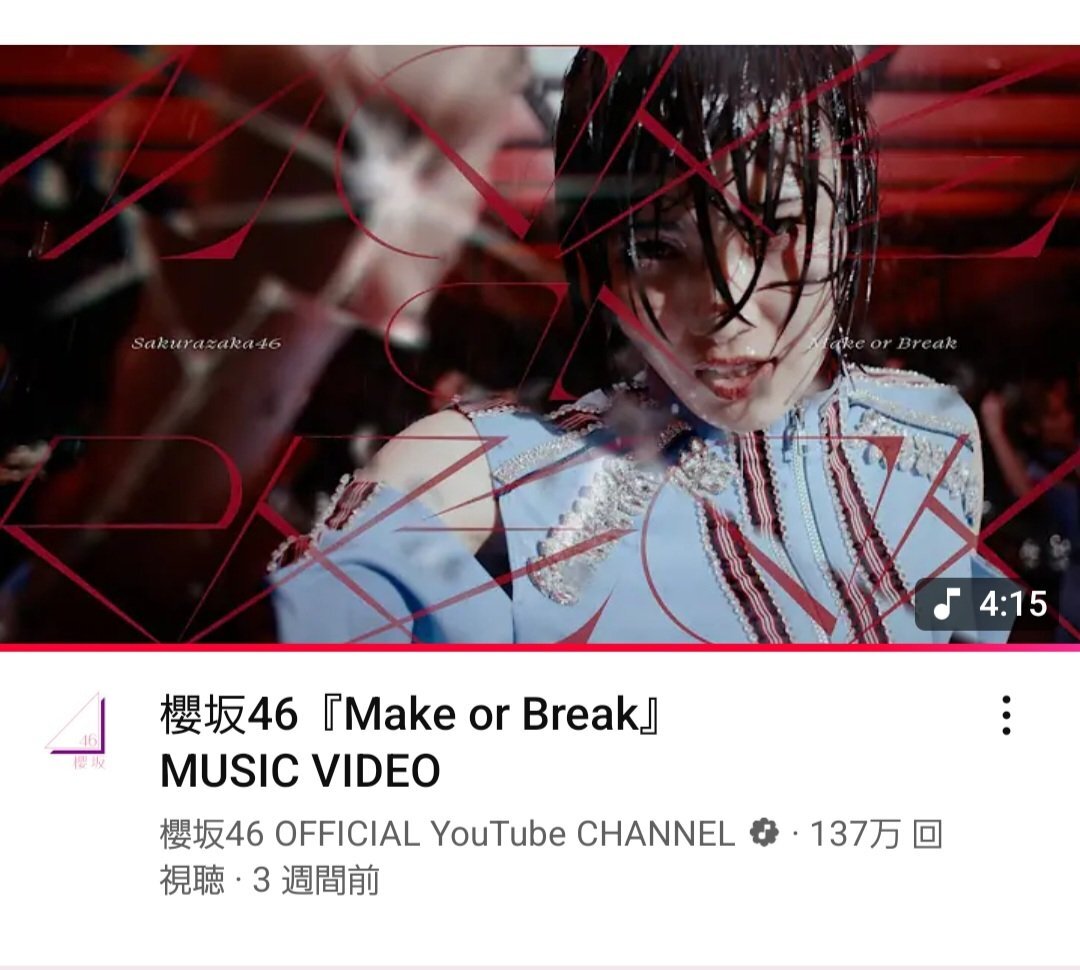Screen dimensions: 1080x970
Task: Open 櫻坂46 OFFICIAL YouTube CHANNEL page
Action: 448,834
